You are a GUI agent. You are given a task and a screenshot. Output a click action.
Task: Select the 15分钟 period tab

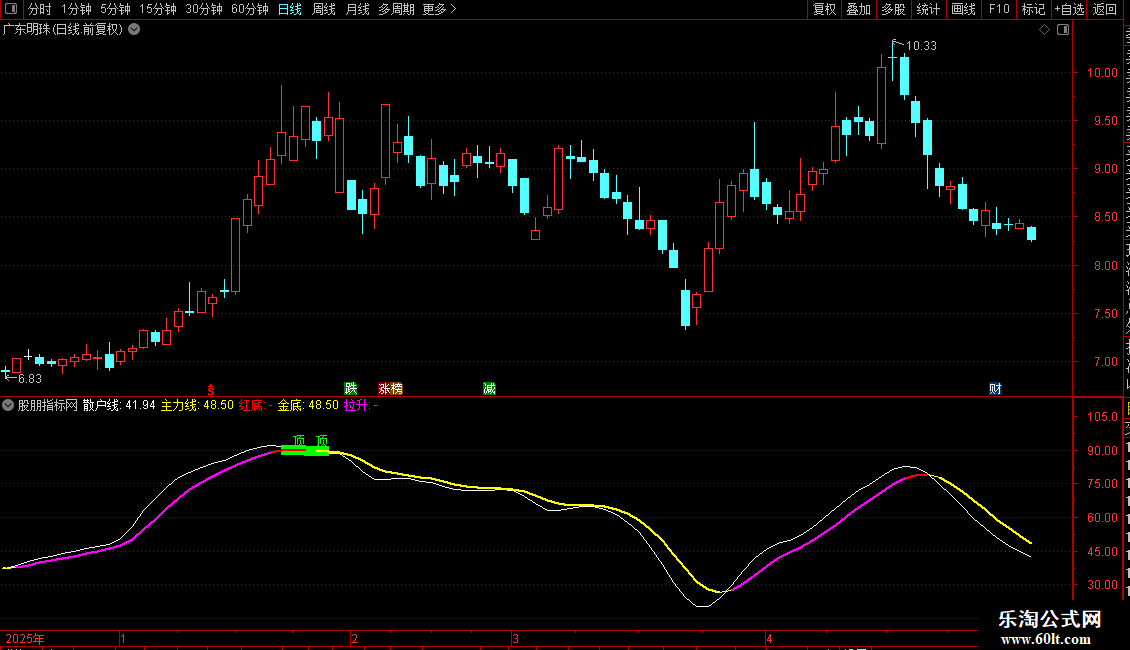pos(158,9)
